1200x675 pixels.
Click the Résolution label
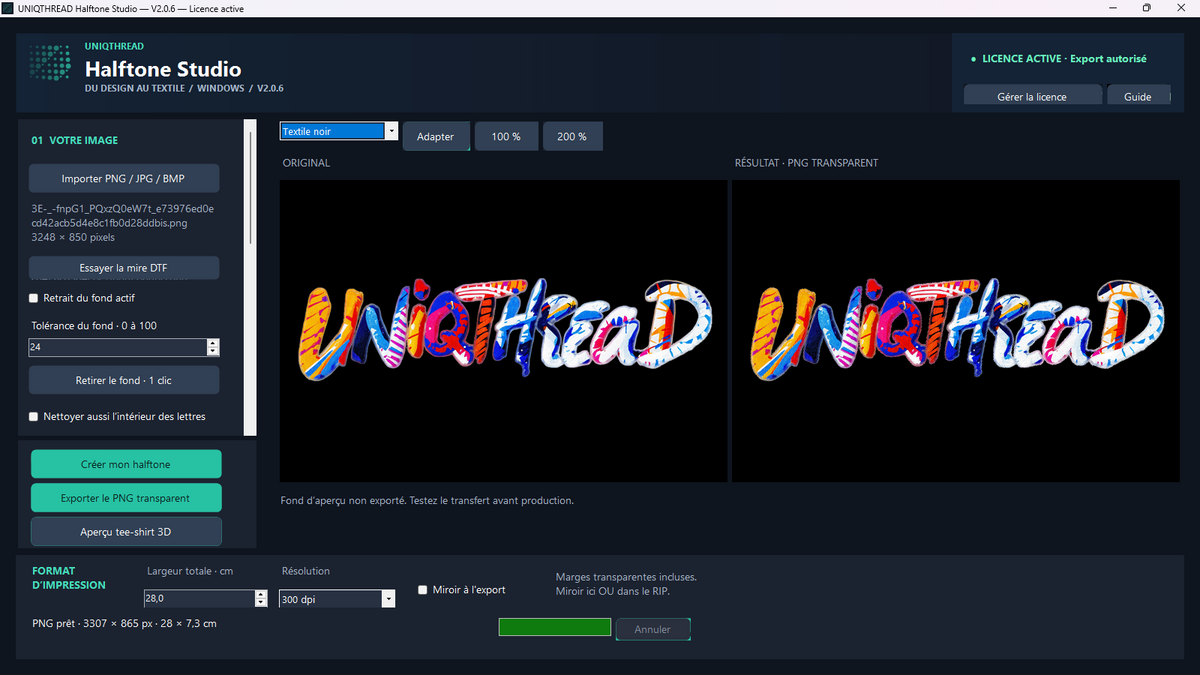306,571
